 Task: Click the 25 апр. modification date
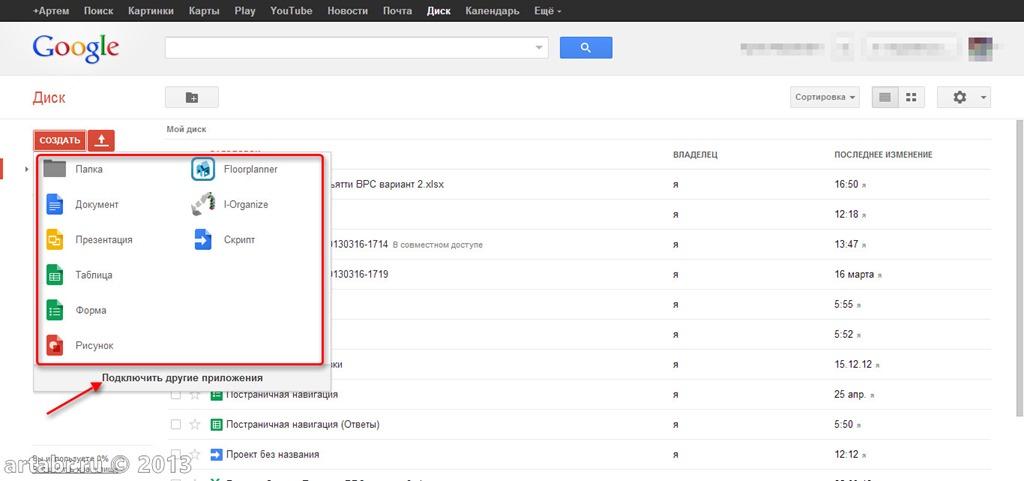(x=850, y=395)
